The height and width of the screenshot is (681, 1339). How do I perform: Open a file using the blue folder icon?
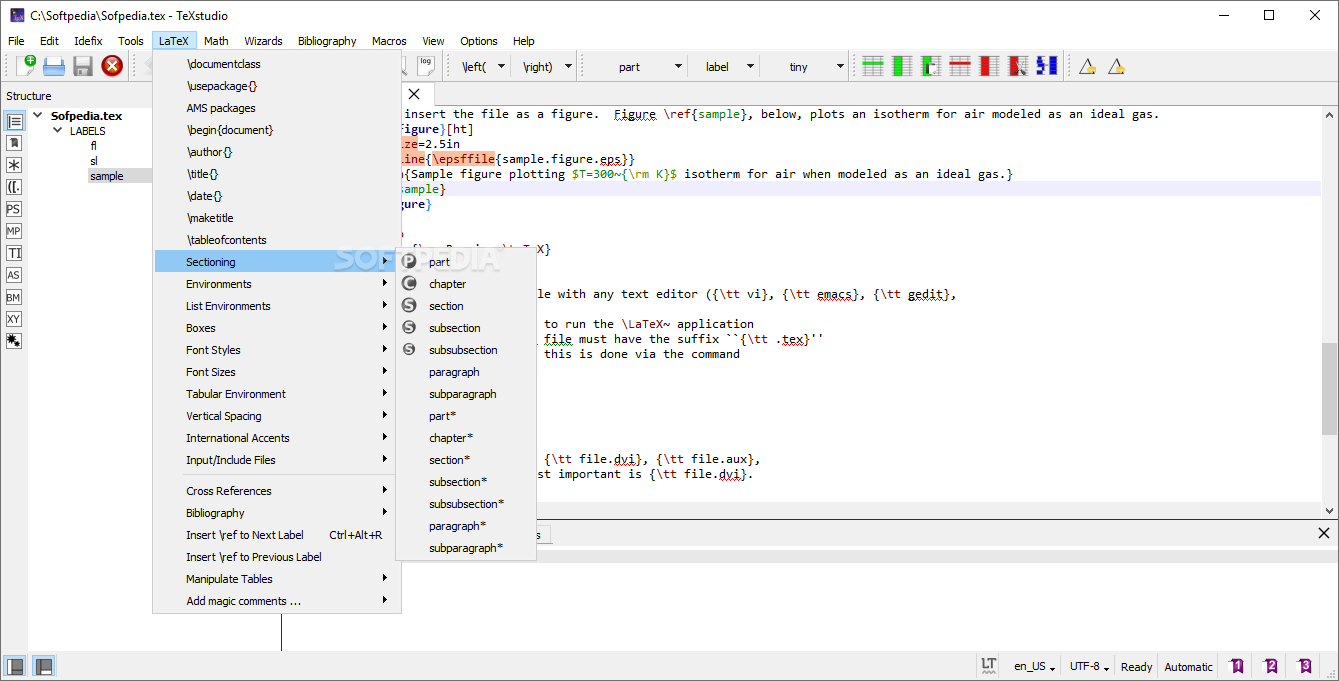point(54,66)
